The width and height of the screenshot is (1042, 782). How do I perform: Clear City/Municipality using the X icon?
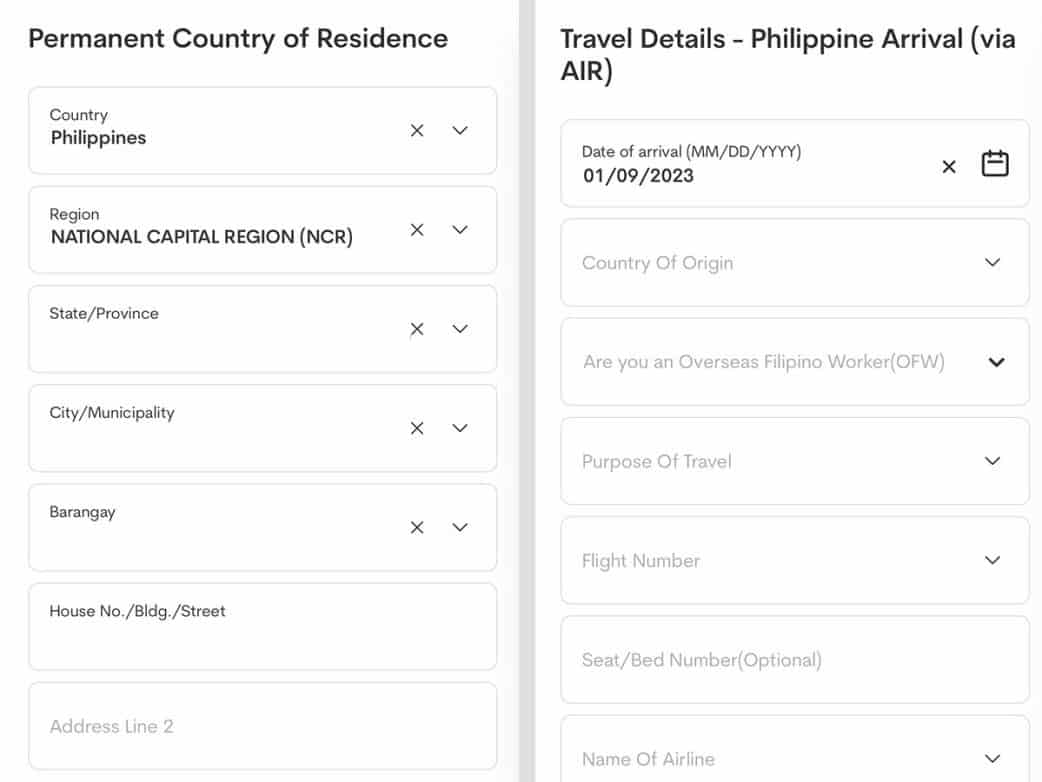point(417,428)
